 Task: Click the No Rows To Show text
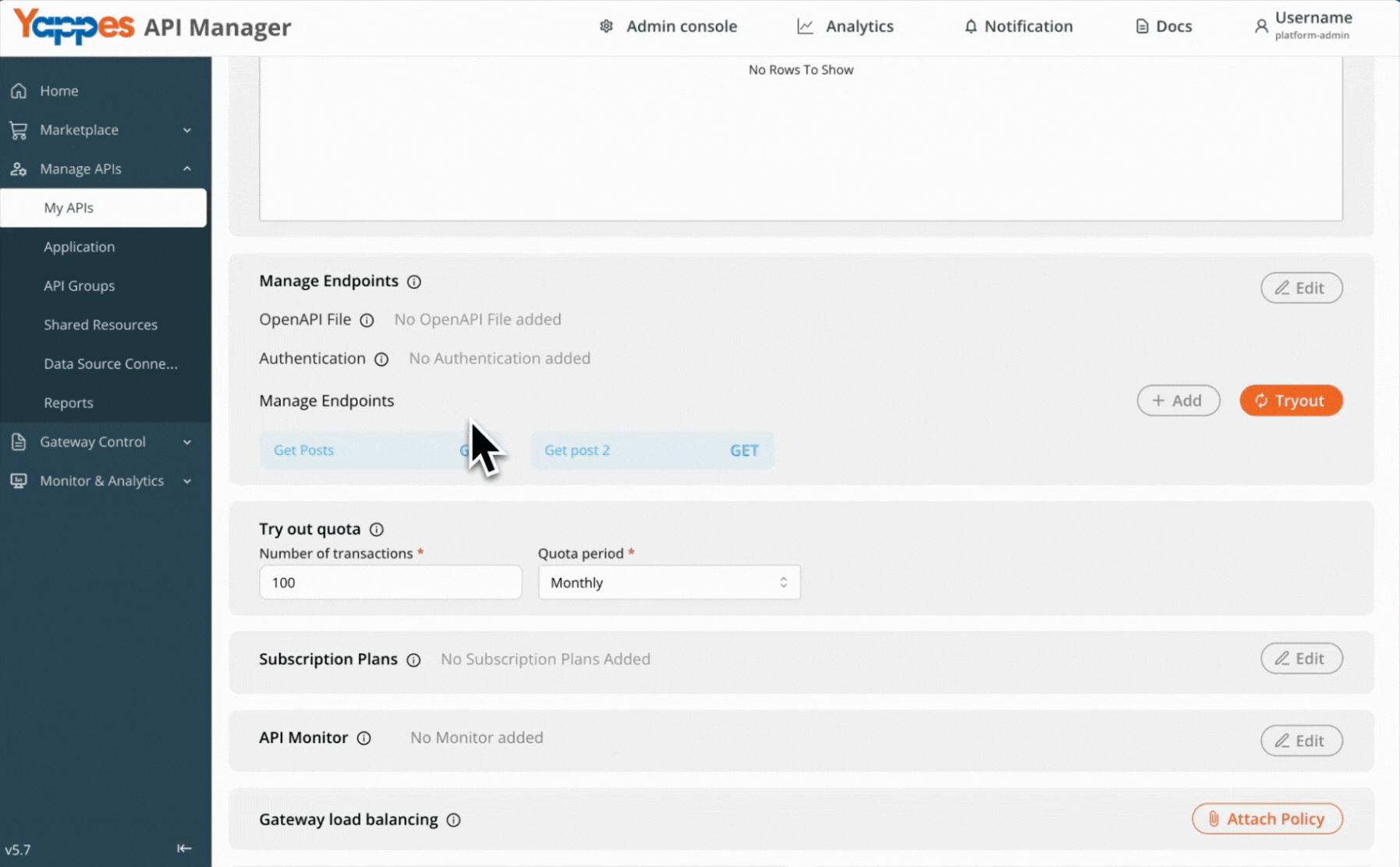[801, 69]
